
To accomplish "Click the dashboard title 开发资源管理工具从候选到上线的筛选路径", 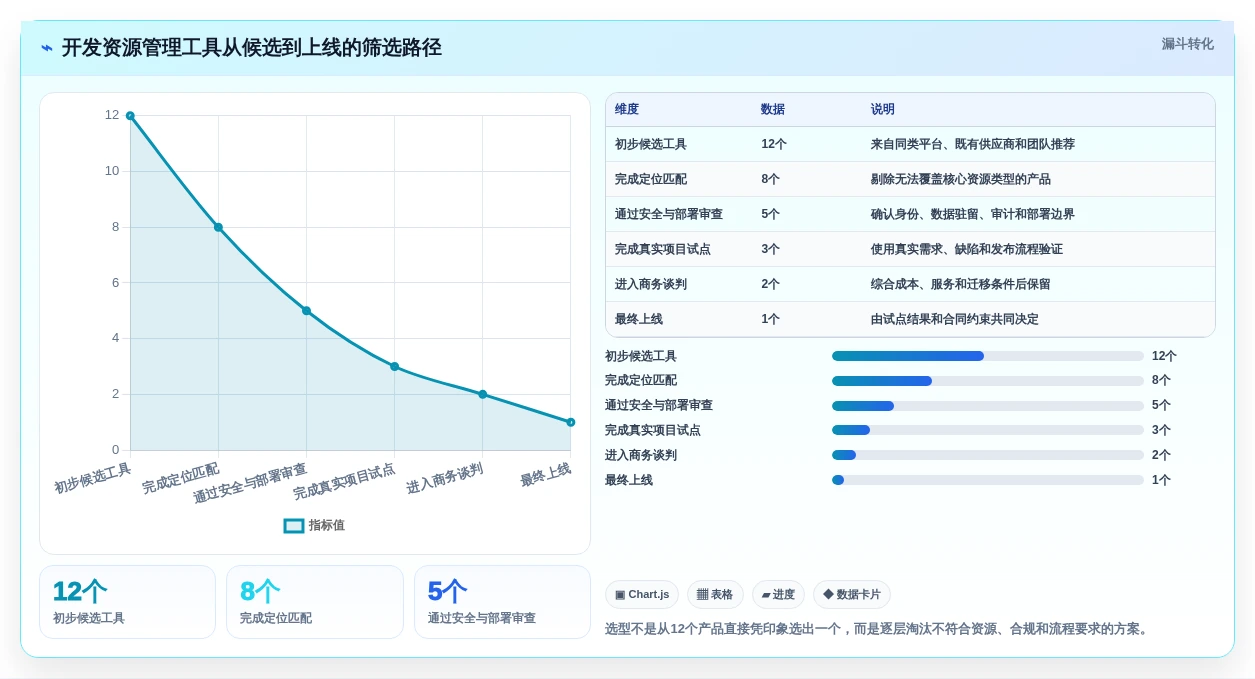I will (251, 48).
